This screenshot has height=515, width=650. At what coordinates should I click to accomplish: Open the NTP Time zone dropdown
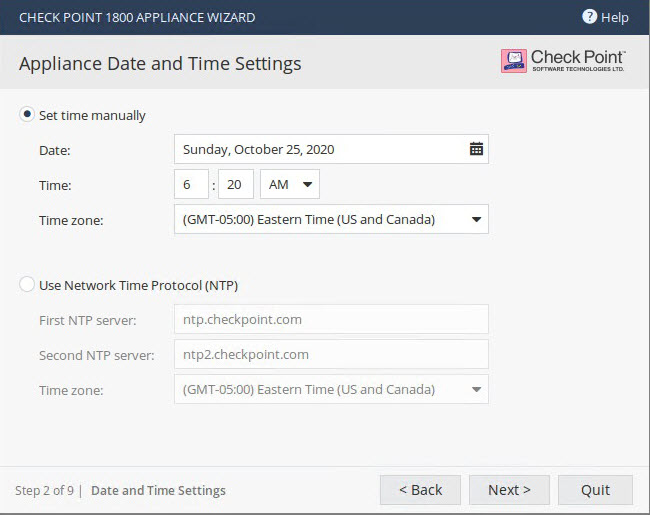coord(331,389)
